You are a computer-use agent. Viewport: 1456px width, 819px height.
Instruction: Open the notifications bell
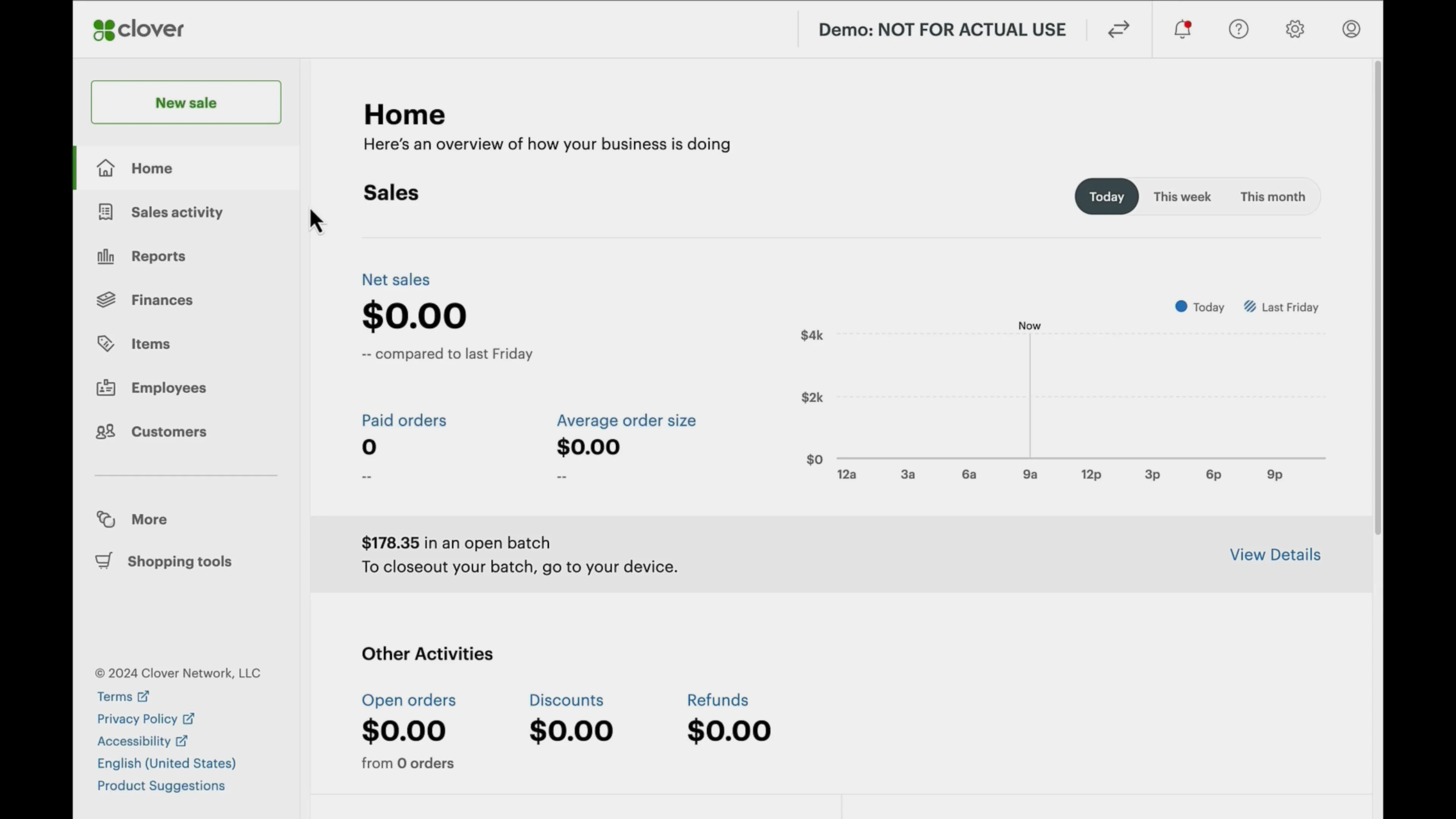(x=1183, y=29)
